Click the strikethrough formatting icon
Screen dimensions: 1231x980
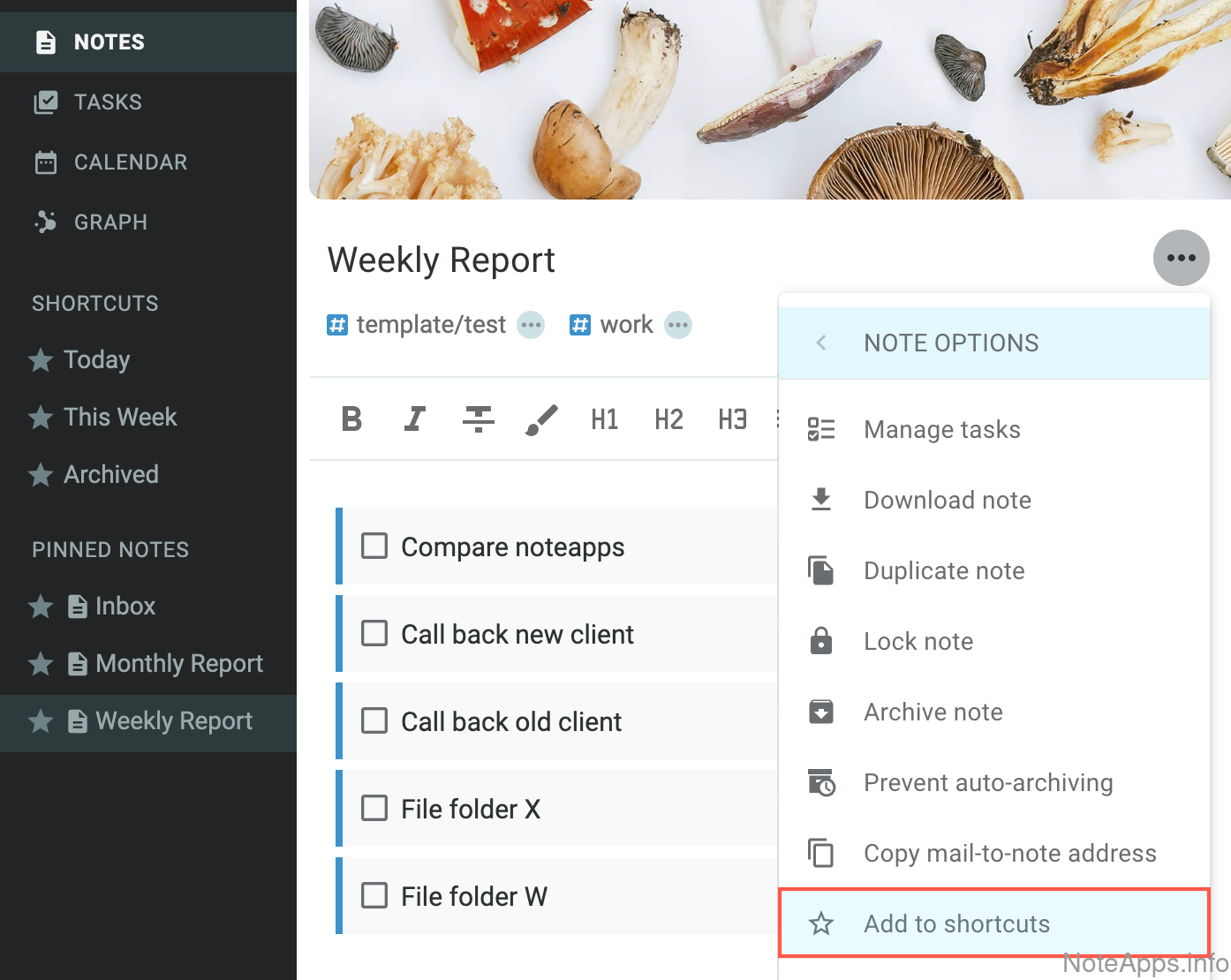point(479,418)
